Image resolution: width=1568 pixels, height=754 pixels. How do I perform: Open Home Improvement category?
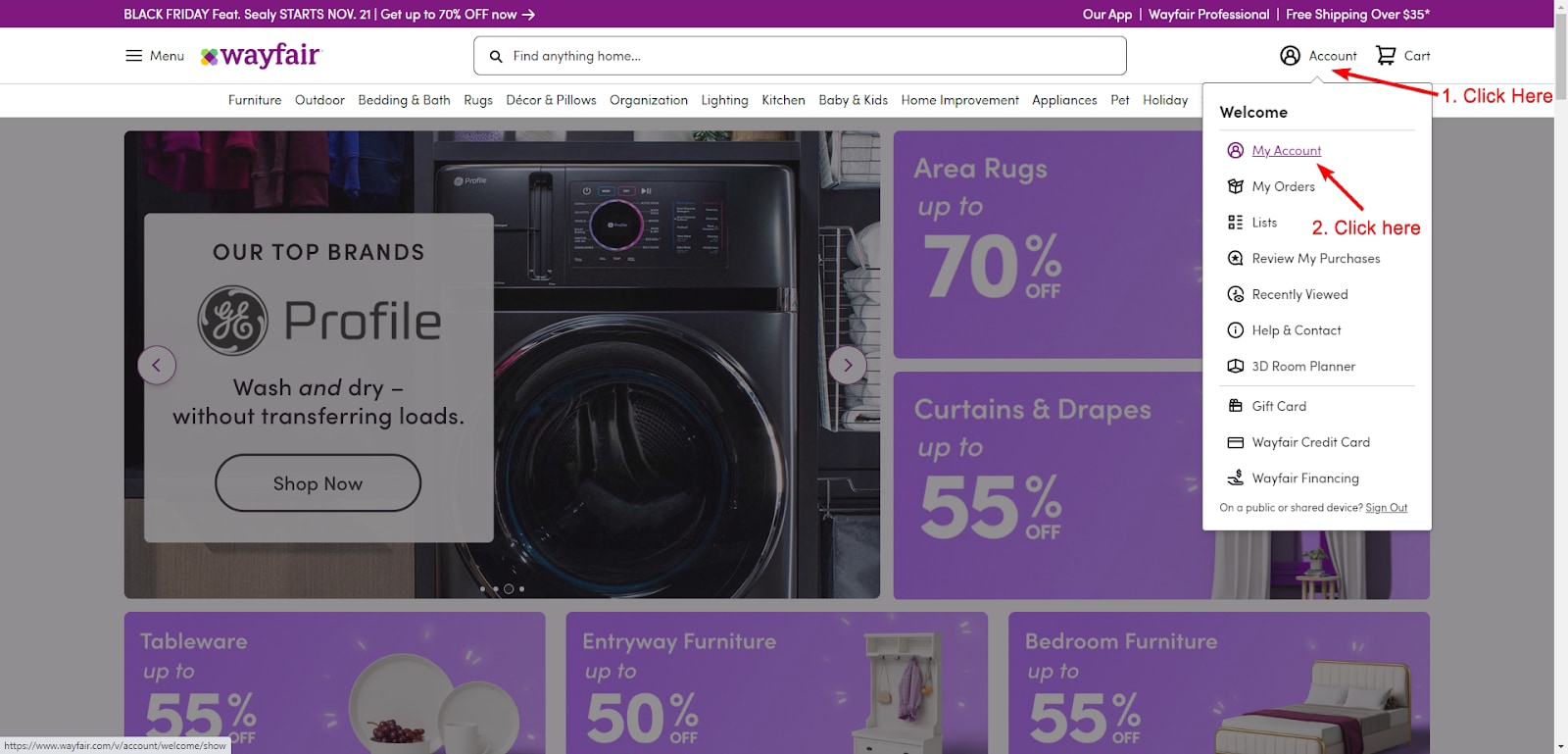pyautogui.click(x=959, y=100)
